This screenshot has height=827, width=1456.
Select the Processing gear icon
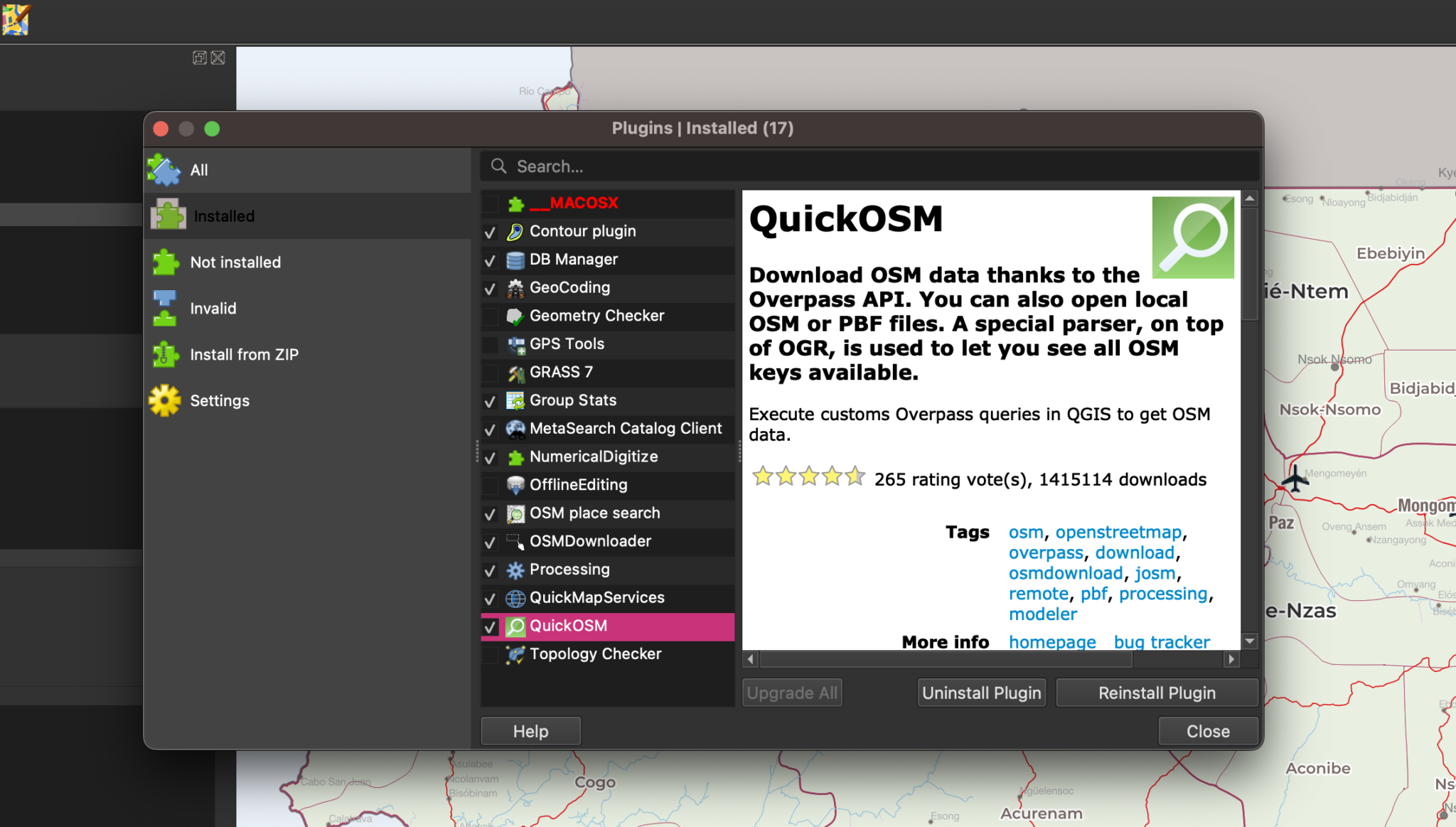tap(514, 570)
